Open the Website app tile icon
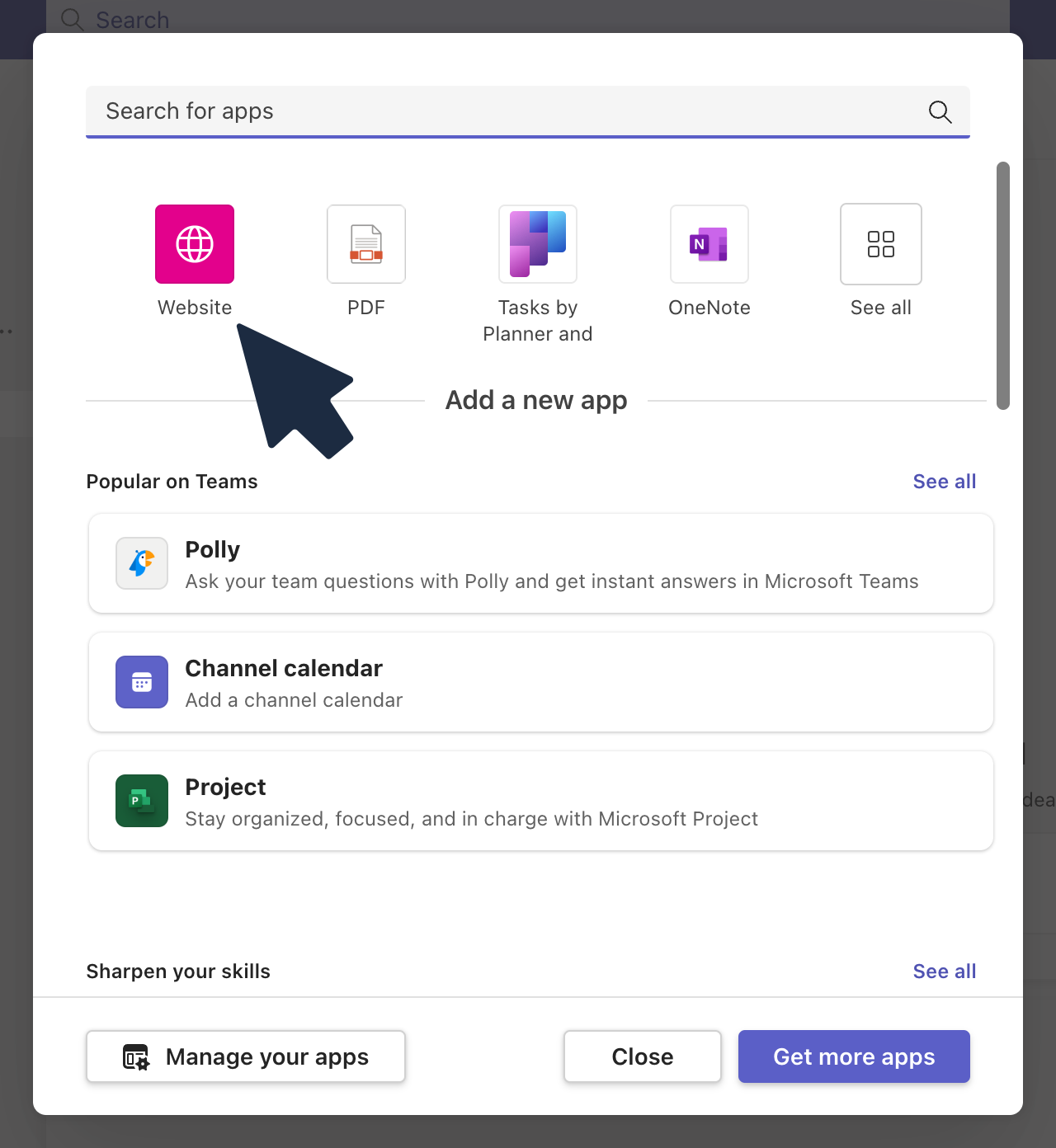 coord(195,244)
